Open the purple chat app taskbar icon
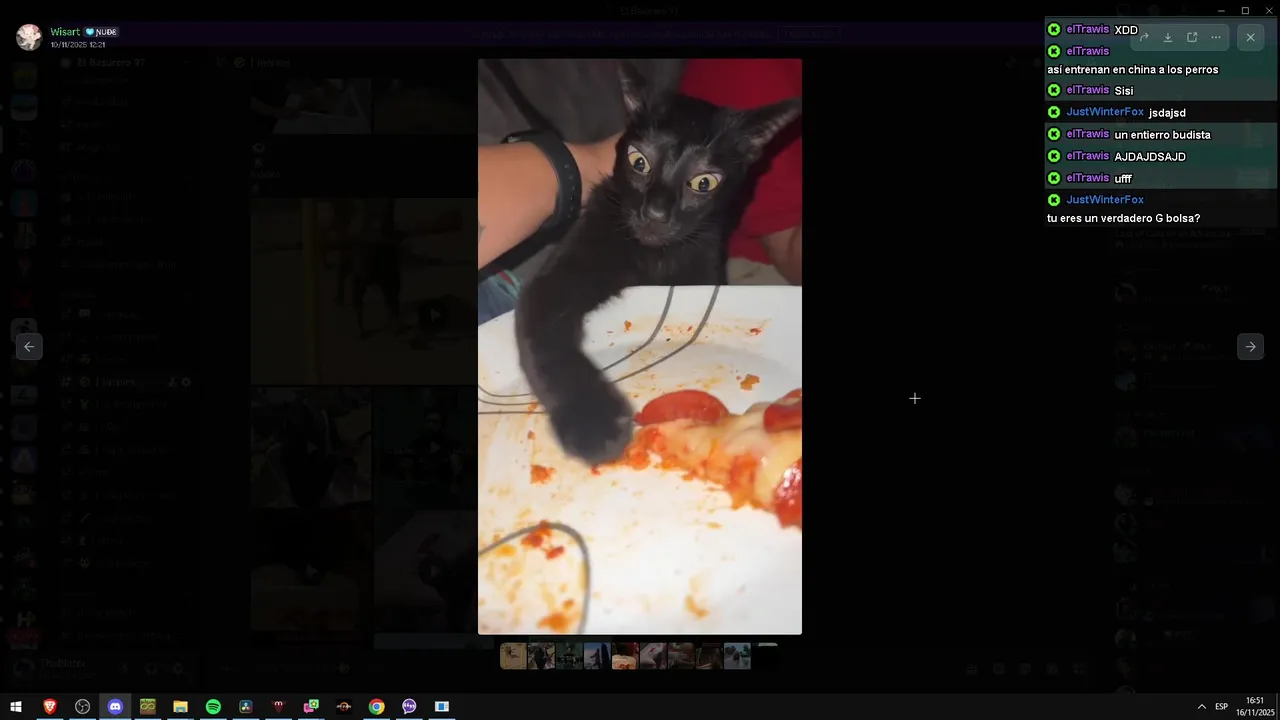Screen dimensions: 1280x720 409,707
